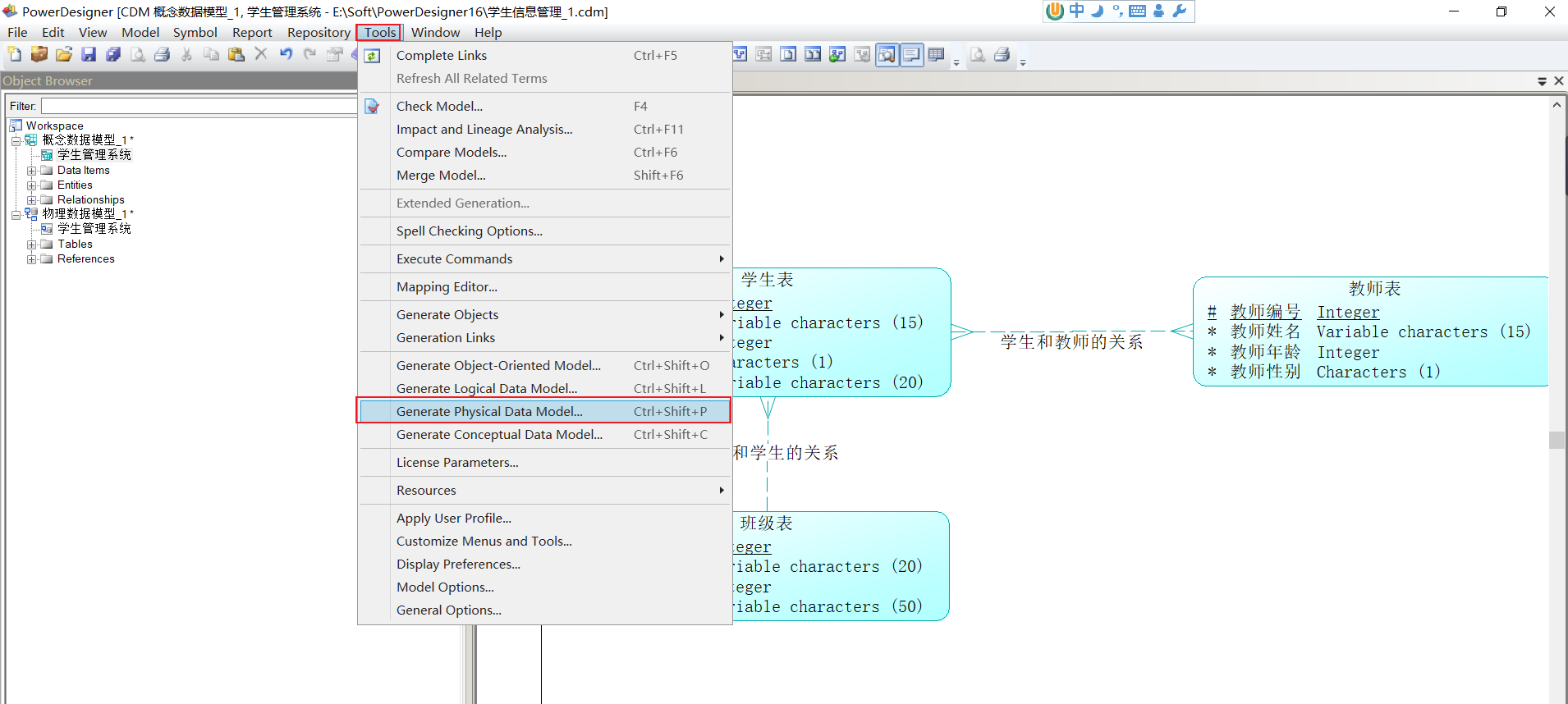Collapse the 物理数据模型_1 tree node
Image resolution: width=1568 pixels, height=704 pixels.
[x=16, y=214]
